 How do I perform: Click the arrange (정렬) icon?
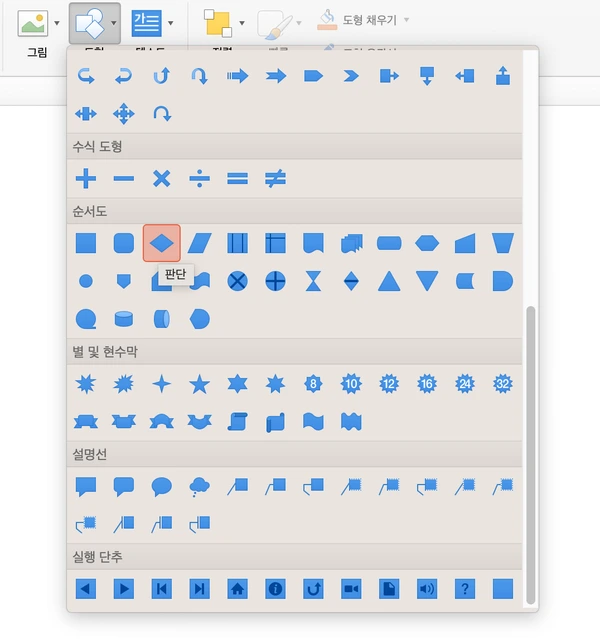[x=218, y=24]
